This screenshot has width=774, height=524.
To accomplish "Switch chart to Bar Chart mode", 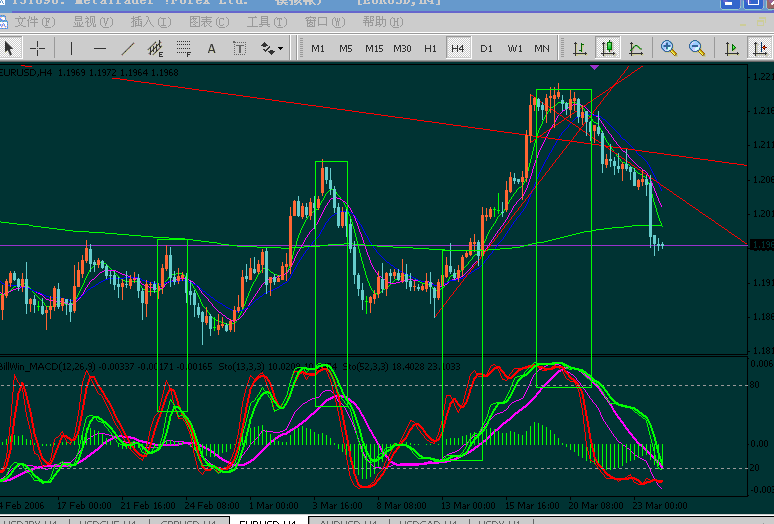I will pos(580,48).
